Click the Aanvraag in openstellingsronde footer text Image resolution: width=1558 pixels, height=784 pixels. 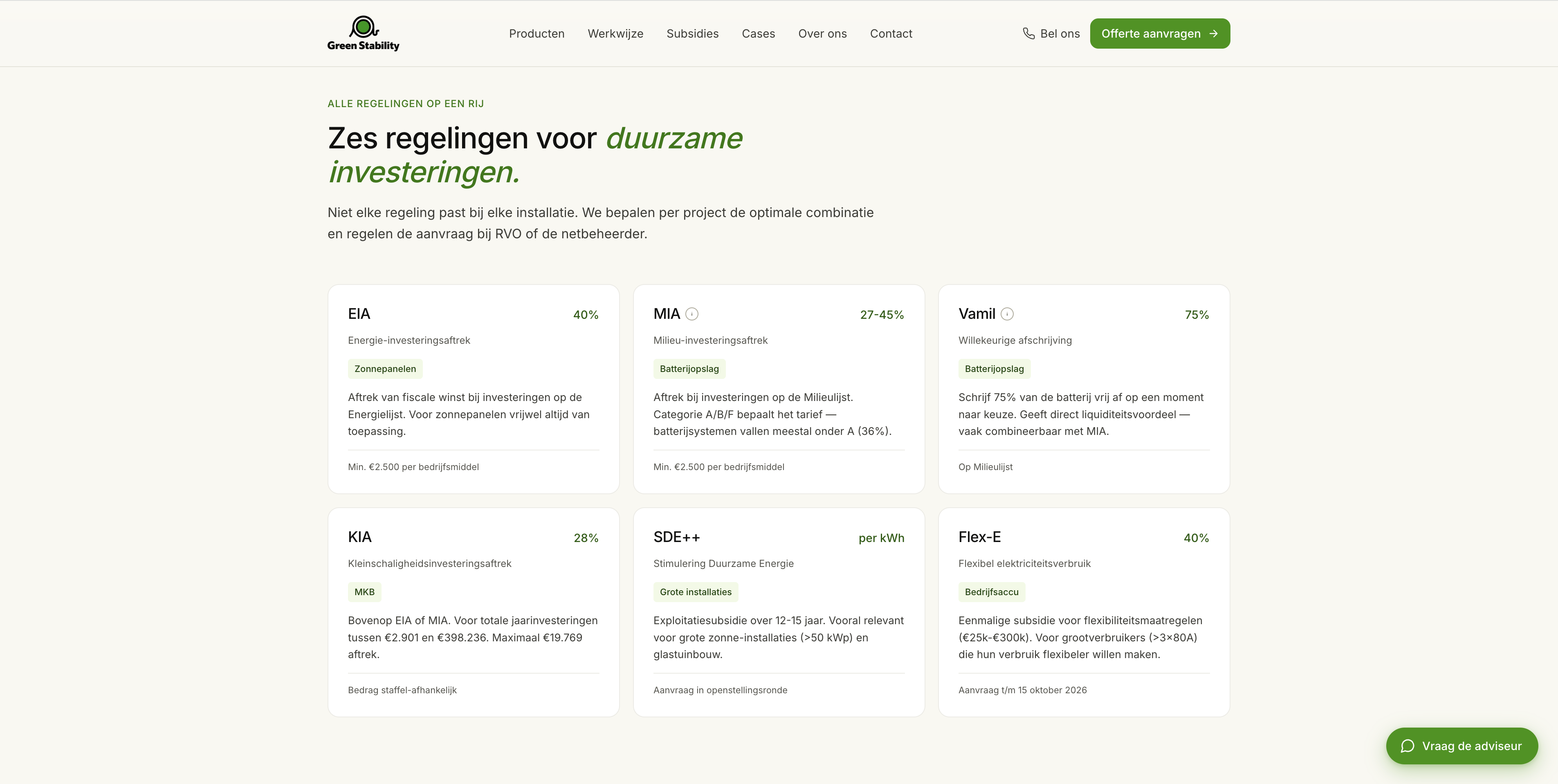(x=721, y=690)
